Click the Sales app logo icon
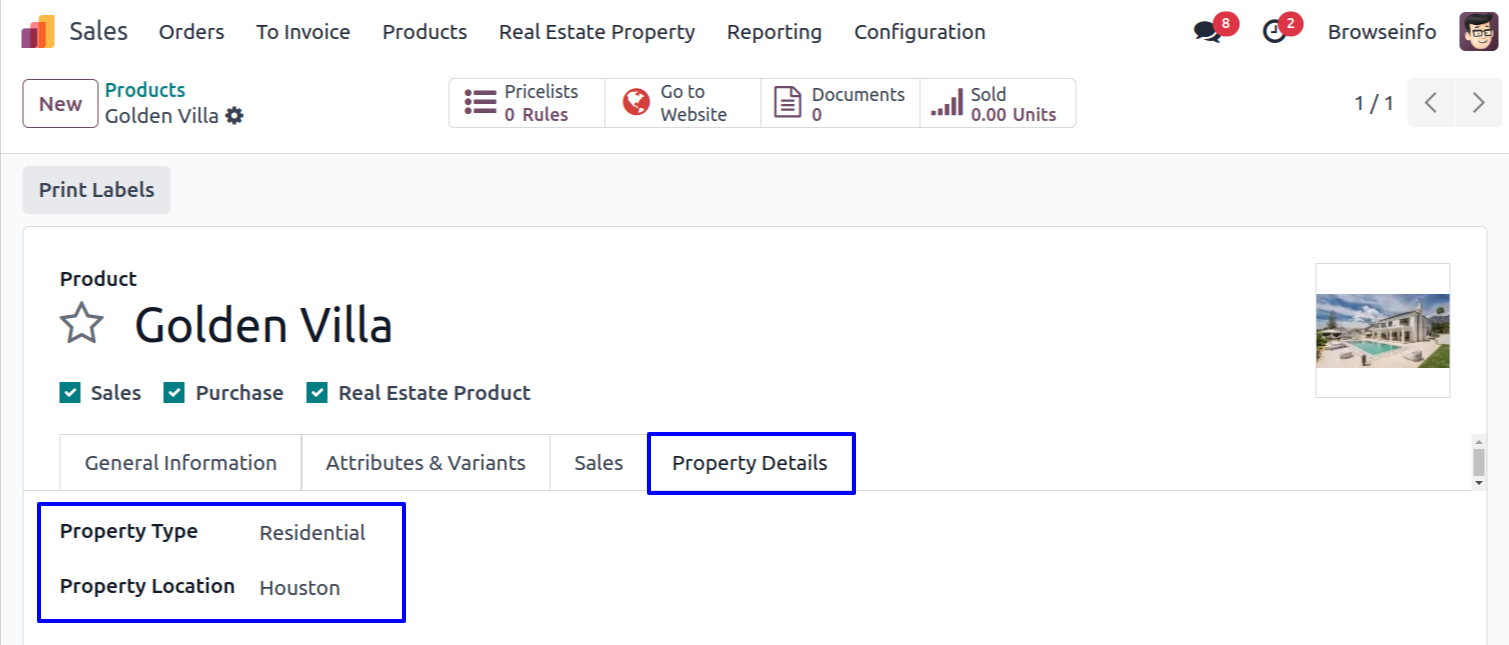This screenshot has height=645, width=1509. pos(38,32)
